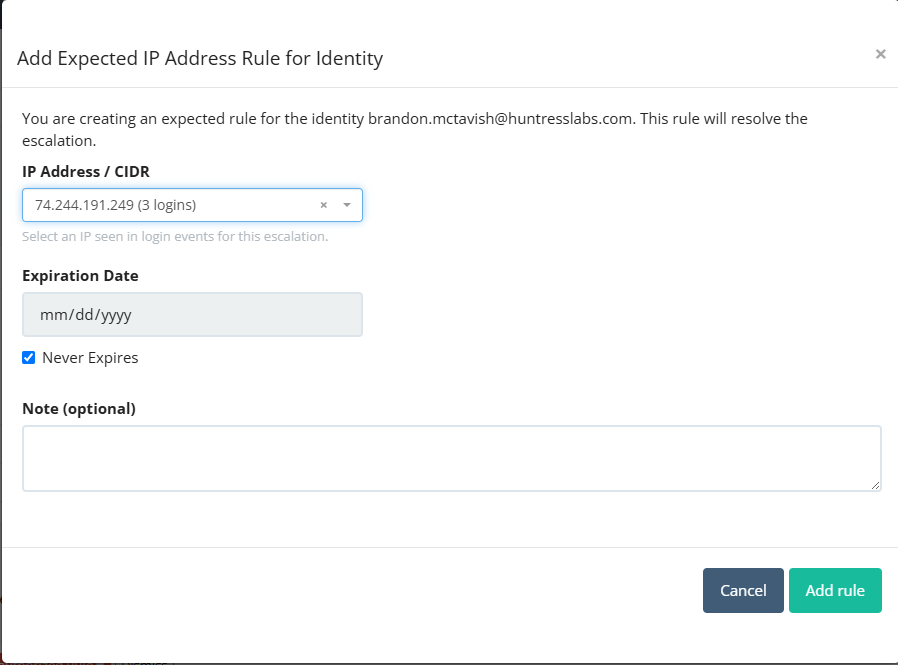Click the Note (optional) label
This screenshot has width=898, height=665.
(79, 408)
